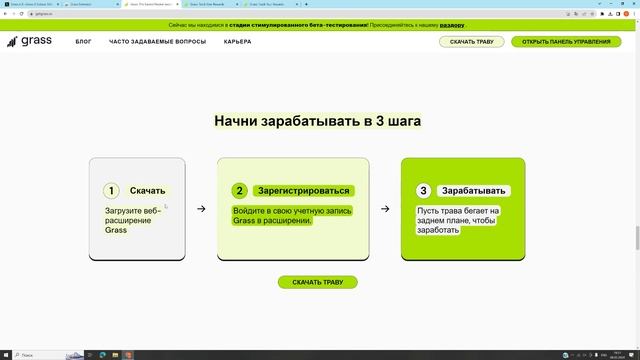Click the header СКАЧАТЬ ТРАВУ button

471,42
